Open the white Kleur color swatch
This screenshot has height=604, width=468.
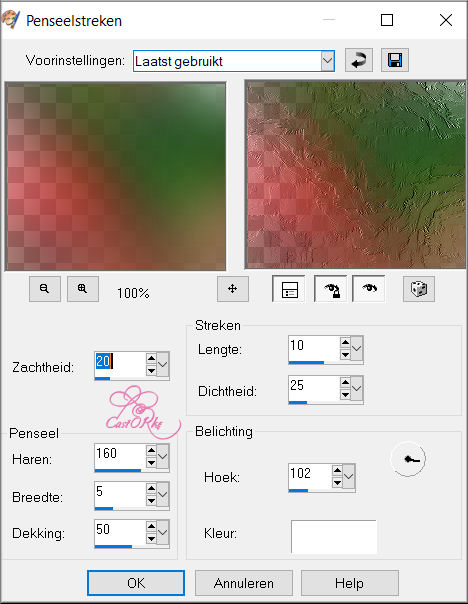point(334,537)
